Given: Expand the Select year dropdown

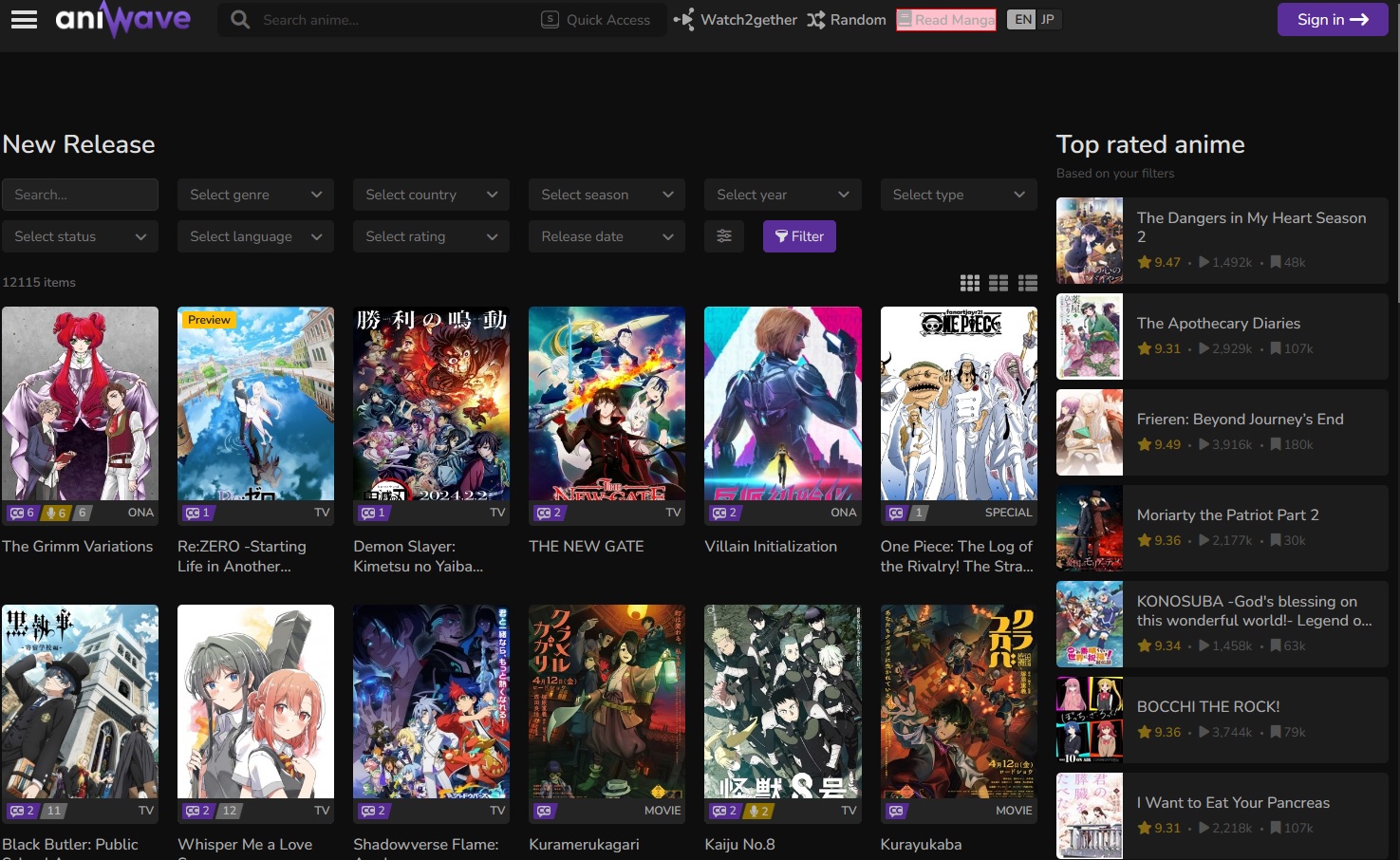Looking at the screenshot, I should [x=782, y=195].
